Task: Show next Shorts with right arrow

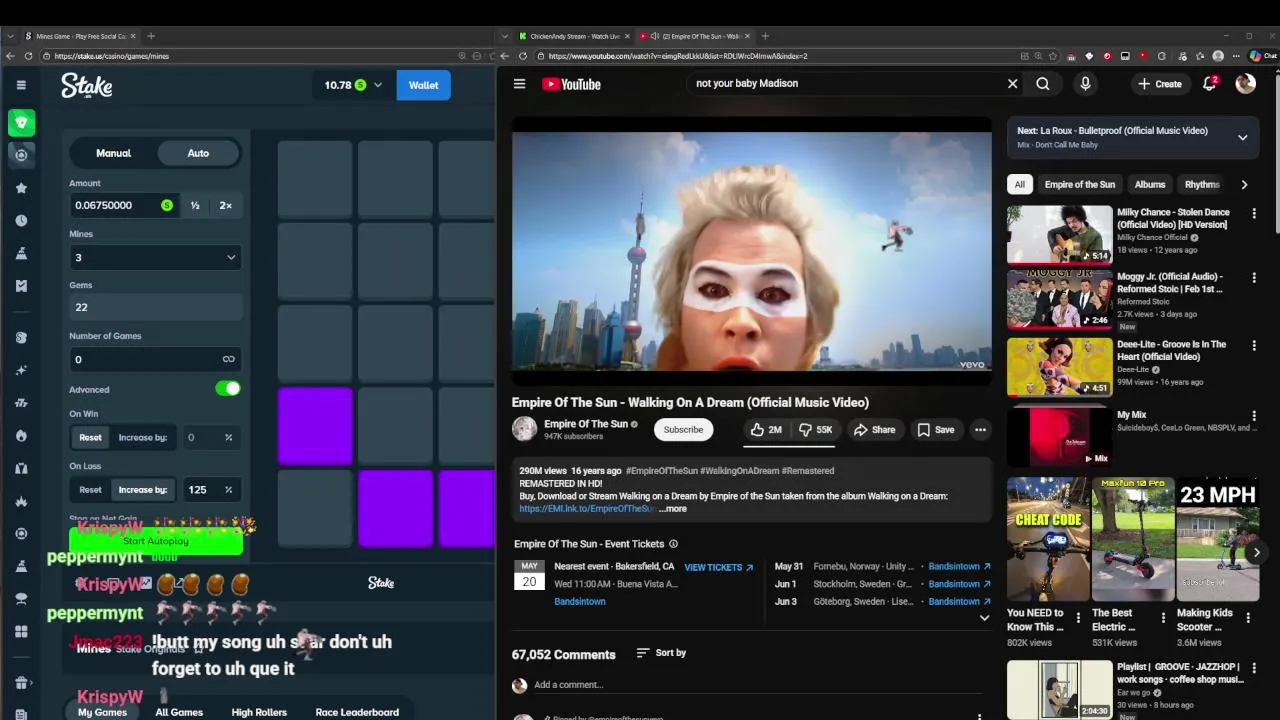Action: coord(1257,552)
